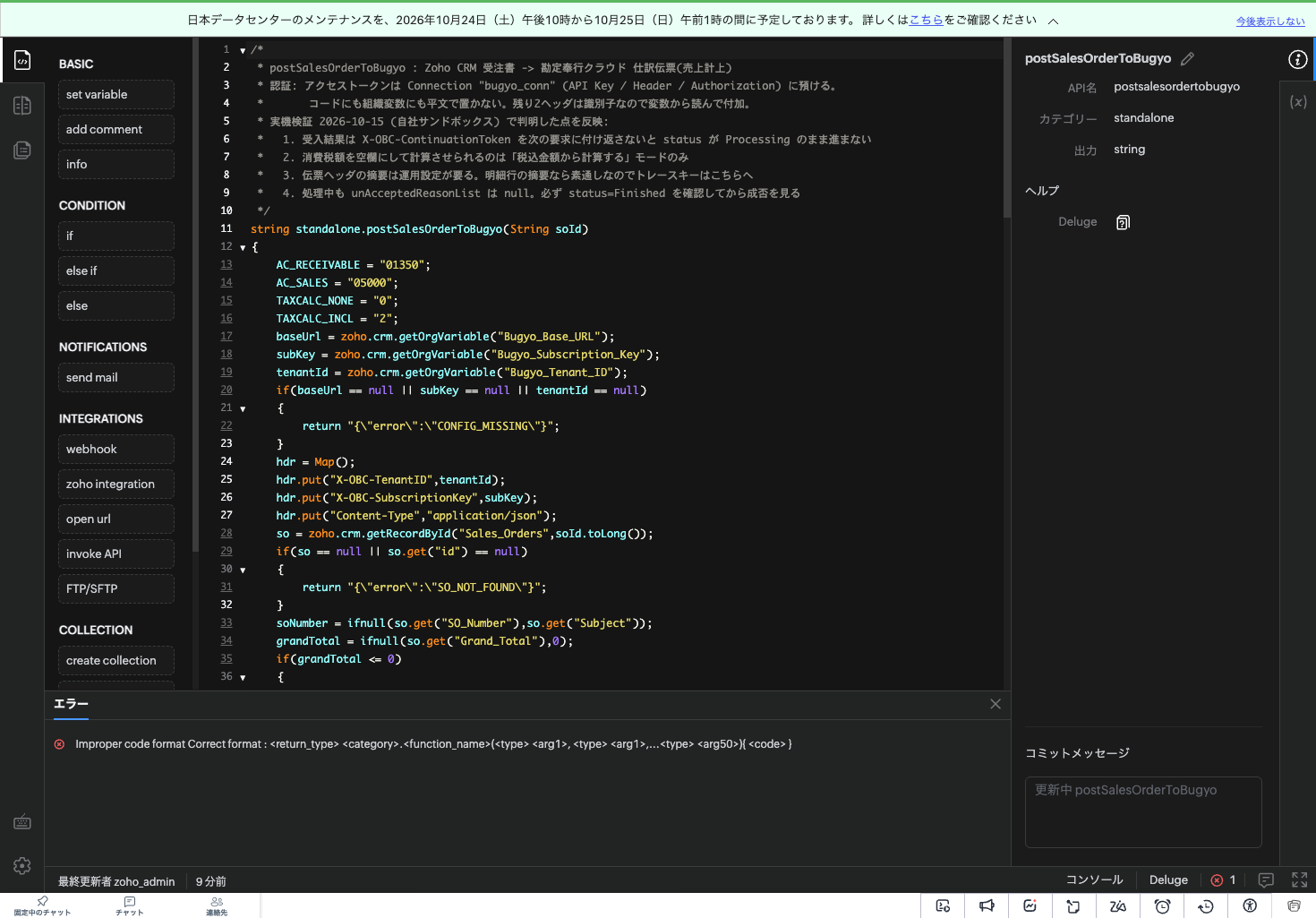Image resolution: width=1316 pixels, height=918 pixels.
Task: Click the commit message text field
Action: click(x=1143, y=812)
